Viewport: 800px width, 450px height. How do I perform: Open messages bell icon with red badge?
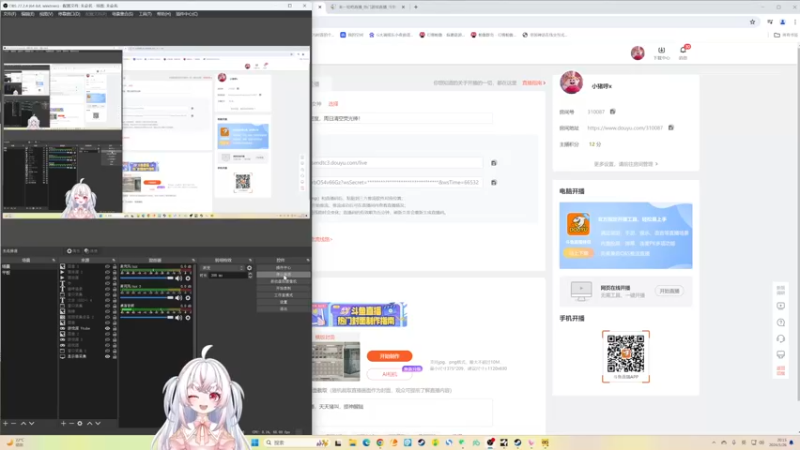click(683, 52)
